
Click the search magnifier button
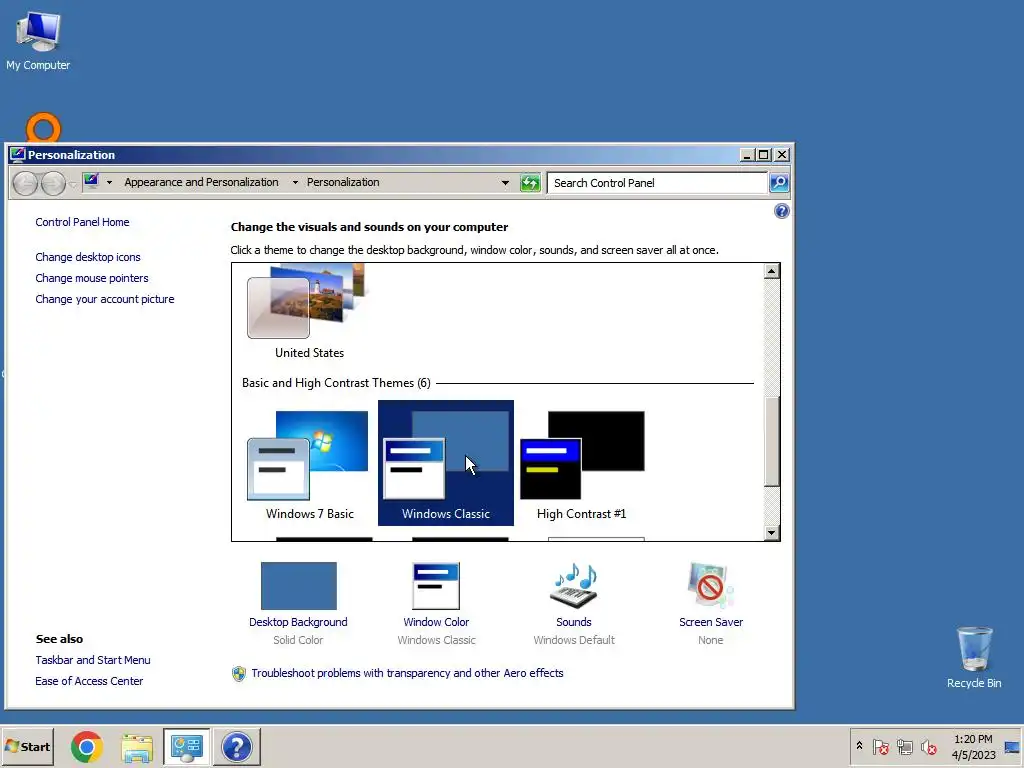pyautogui.click(x=778, y=183)
